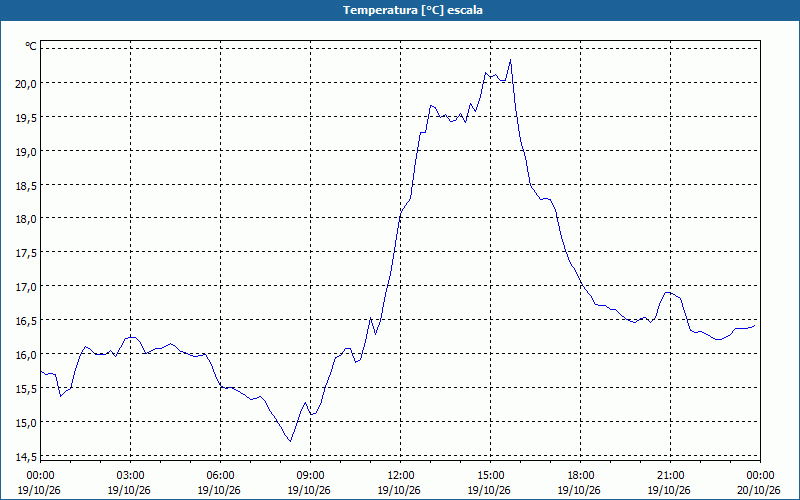Click the 14,5 y-axis label

[x=26, y=456]
